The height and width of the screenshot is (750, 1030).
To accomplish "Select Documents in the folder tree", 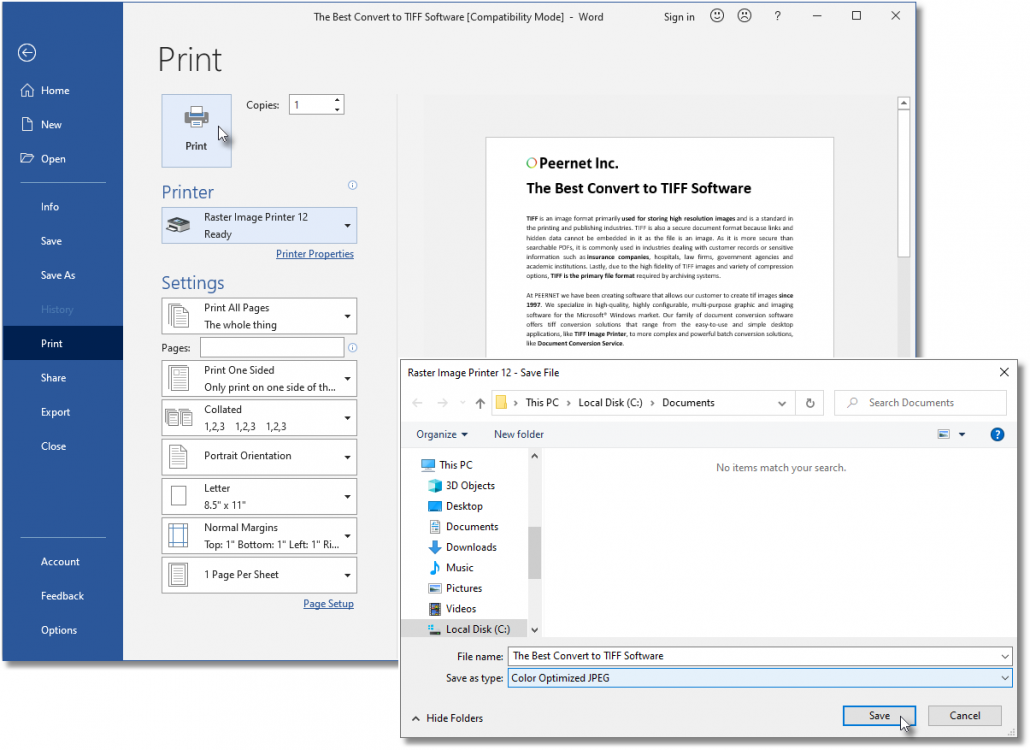I will click(463, 527).
